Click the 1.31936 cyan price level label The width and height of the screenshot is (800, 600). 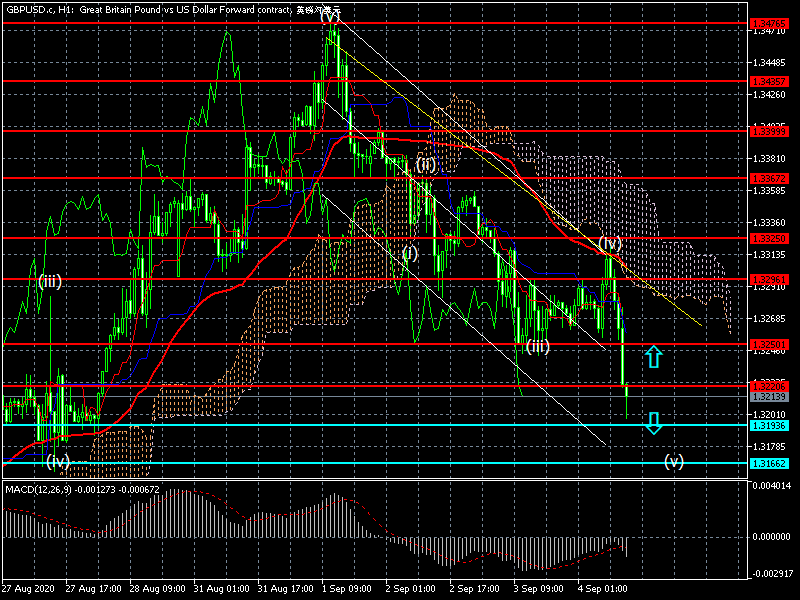click(x=768, y=425)
